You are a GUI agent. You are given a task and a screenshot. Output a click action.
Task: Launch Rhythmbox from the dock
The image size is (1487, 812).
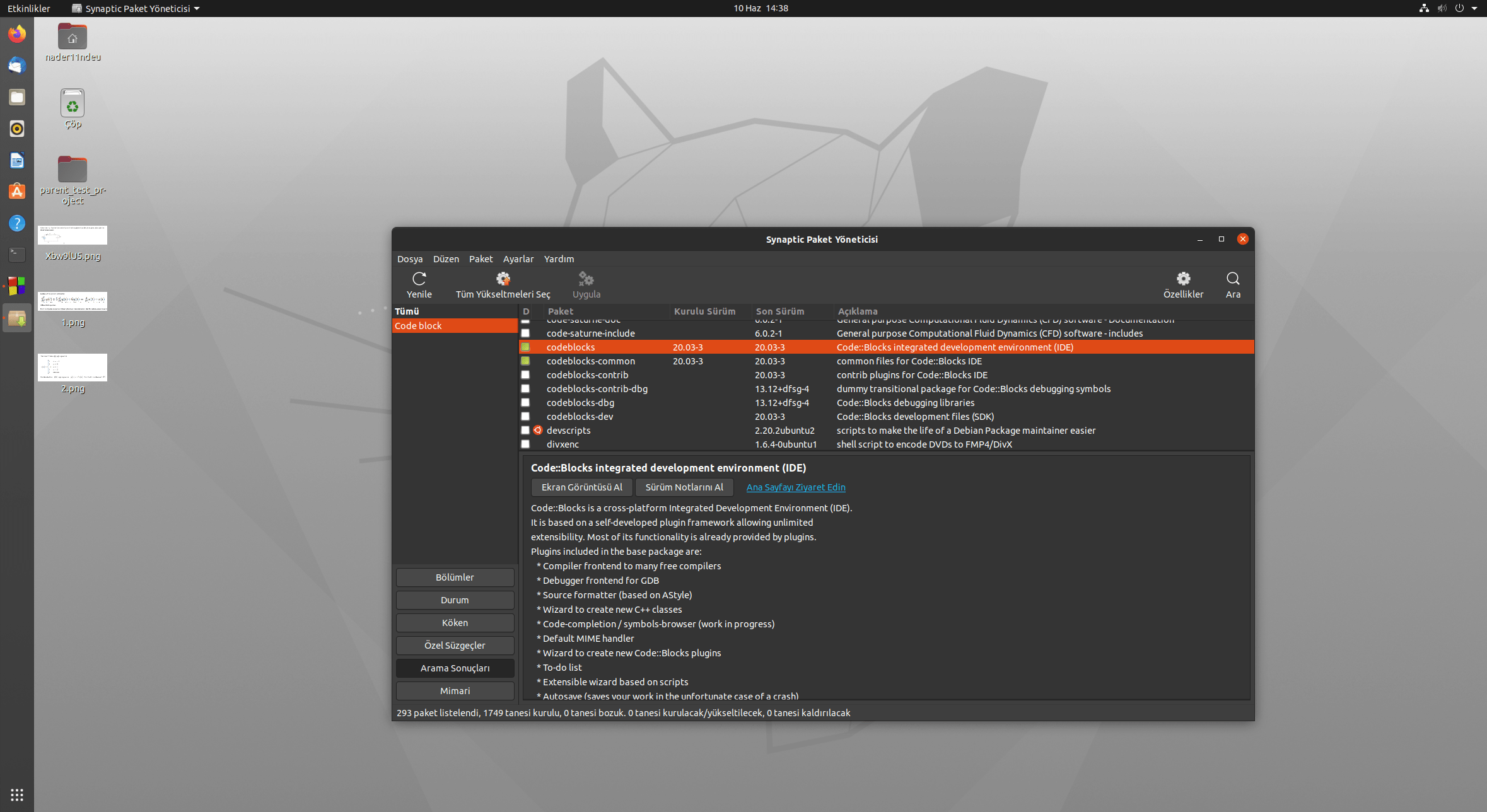17,129
